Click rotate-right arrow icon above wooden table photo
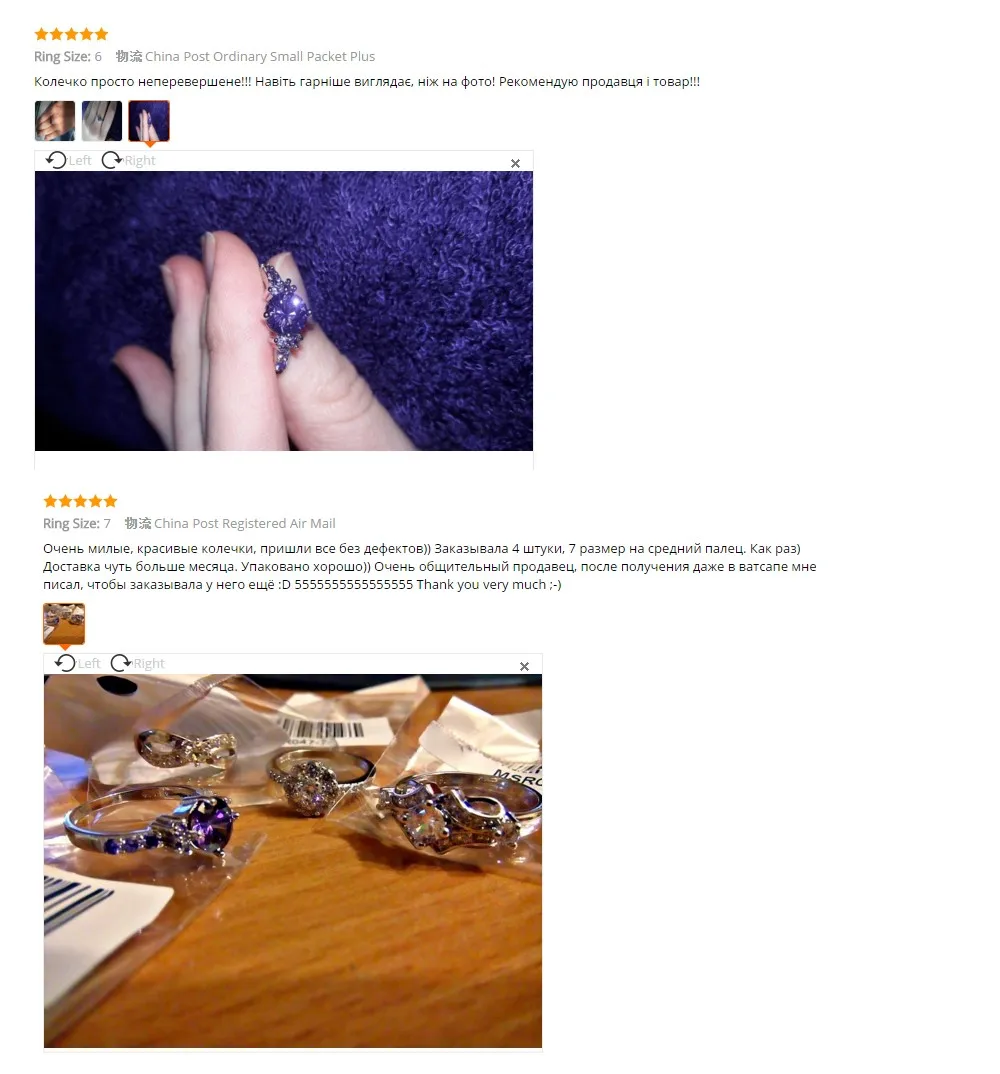 121,663
